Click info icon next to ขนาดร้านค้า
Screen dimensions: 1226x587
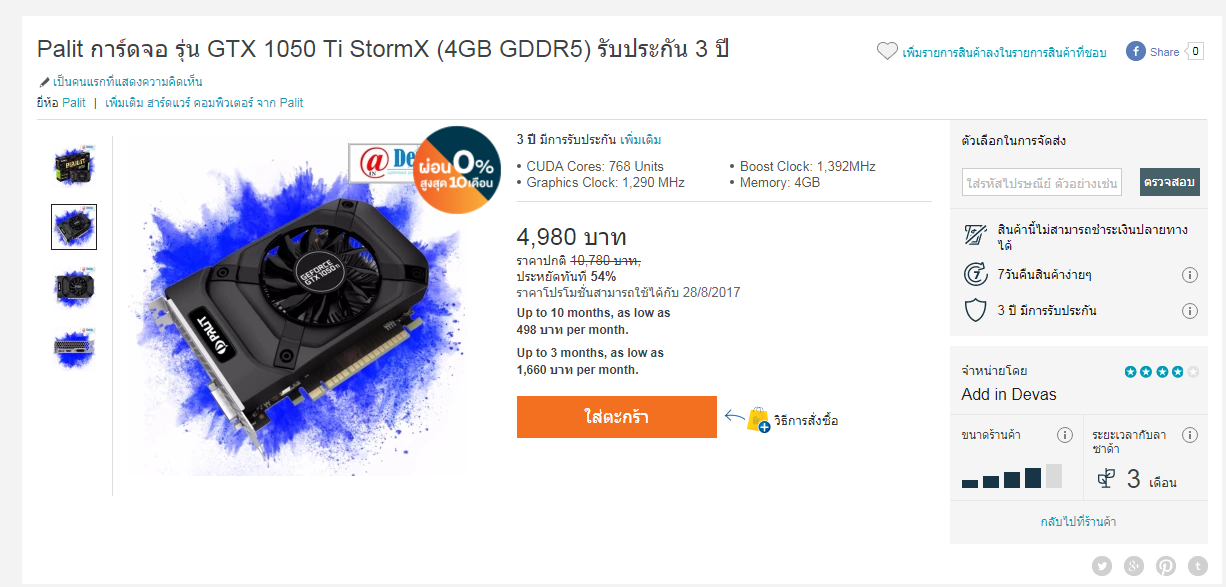1065,435
